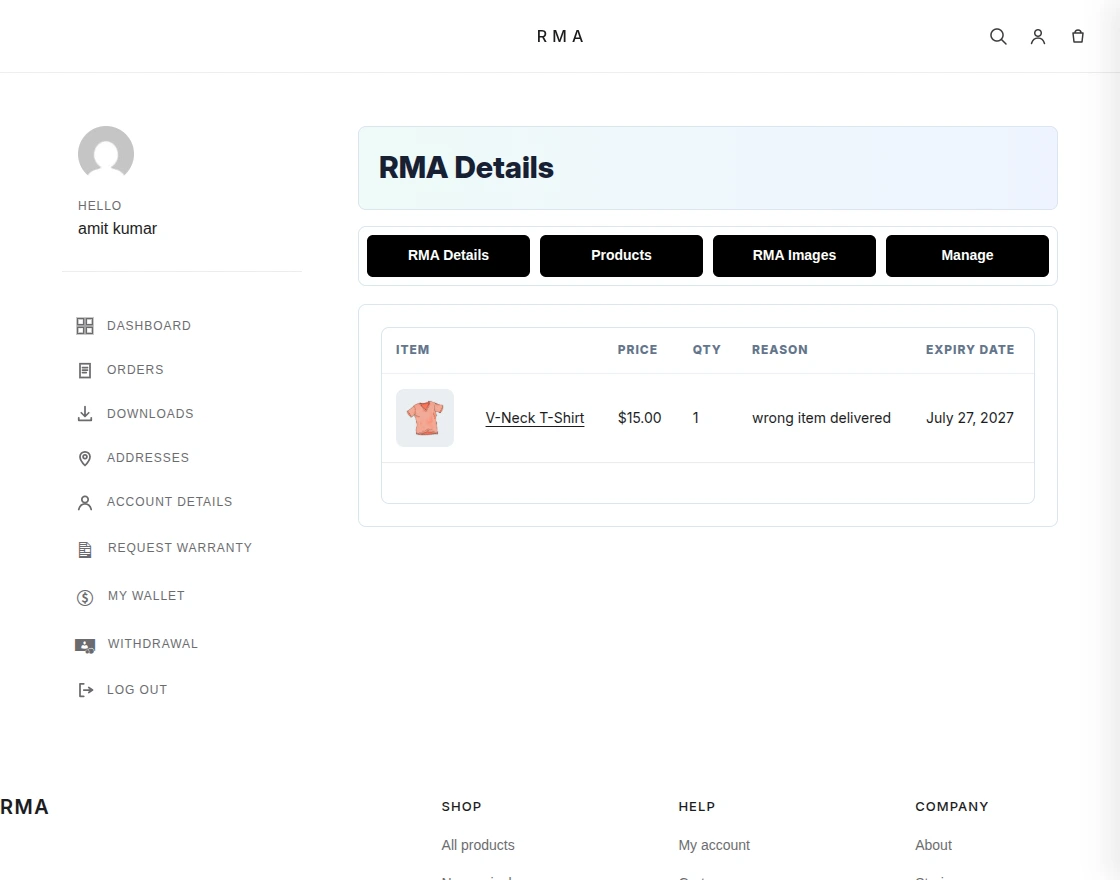Click the REASON column header

coord(780,350)
